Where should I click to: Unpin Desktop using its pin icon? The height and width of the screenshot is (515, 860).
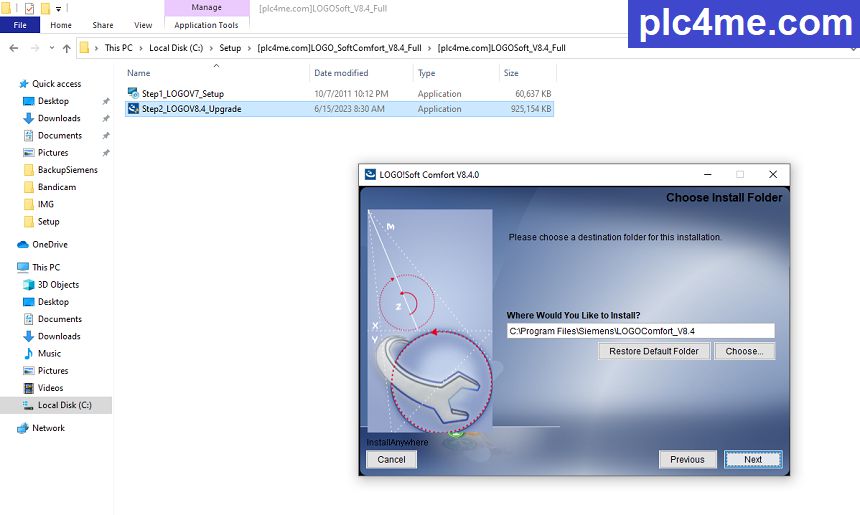click(105, 101)
